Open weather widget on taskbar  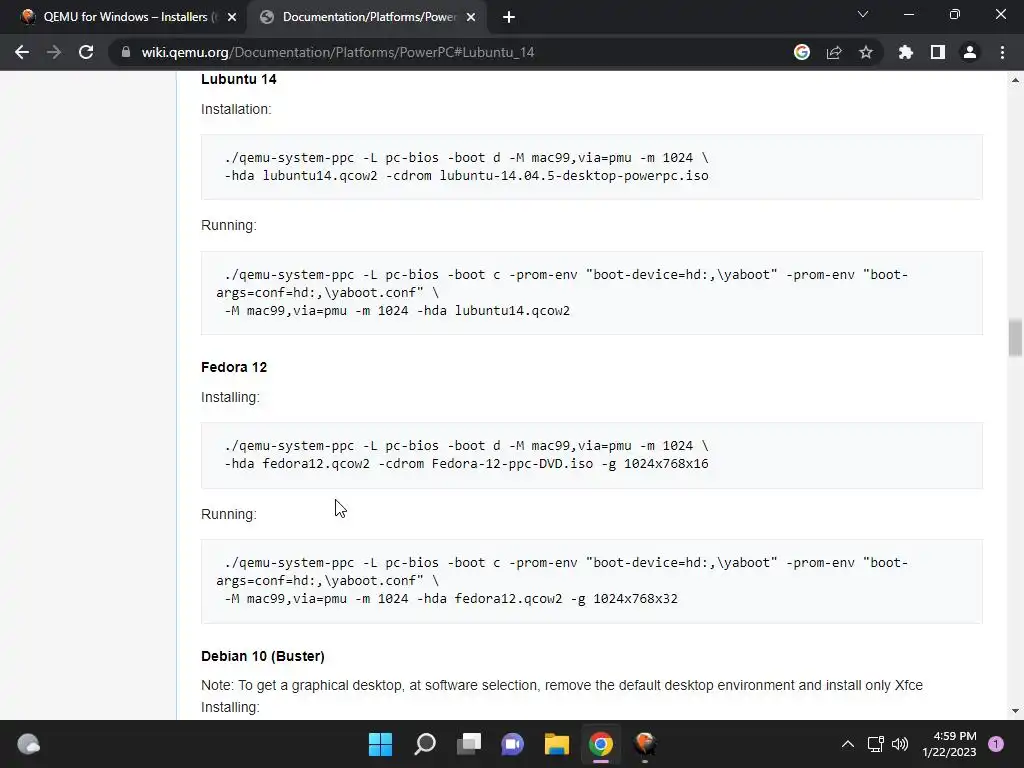tap(28, 744)
